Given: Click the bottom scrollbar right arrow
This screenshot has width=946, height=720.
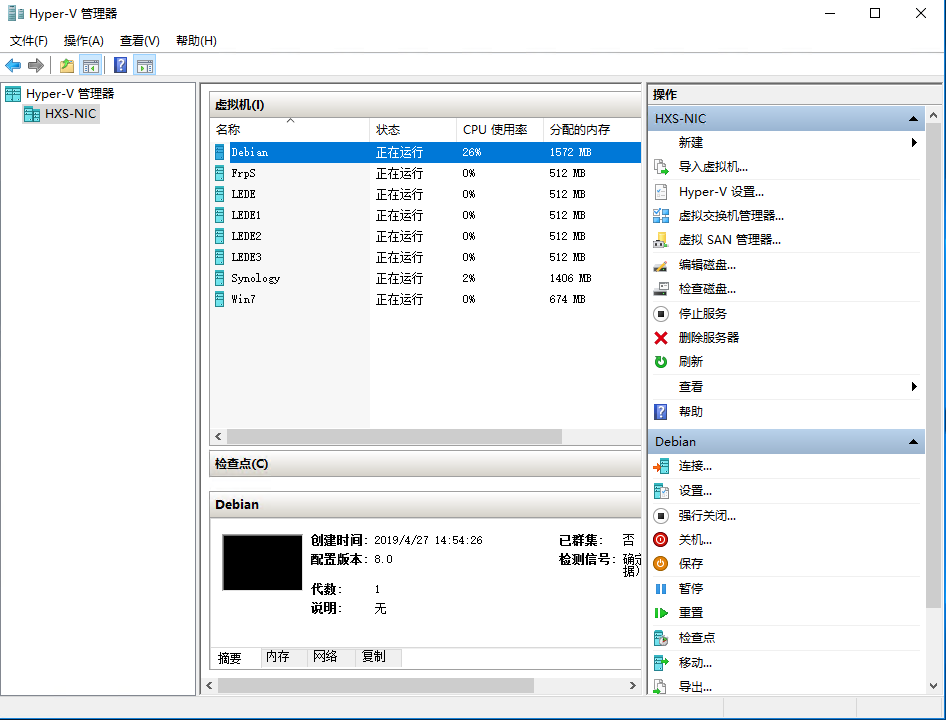Looking at the screenshot, I should coord(632,686).
